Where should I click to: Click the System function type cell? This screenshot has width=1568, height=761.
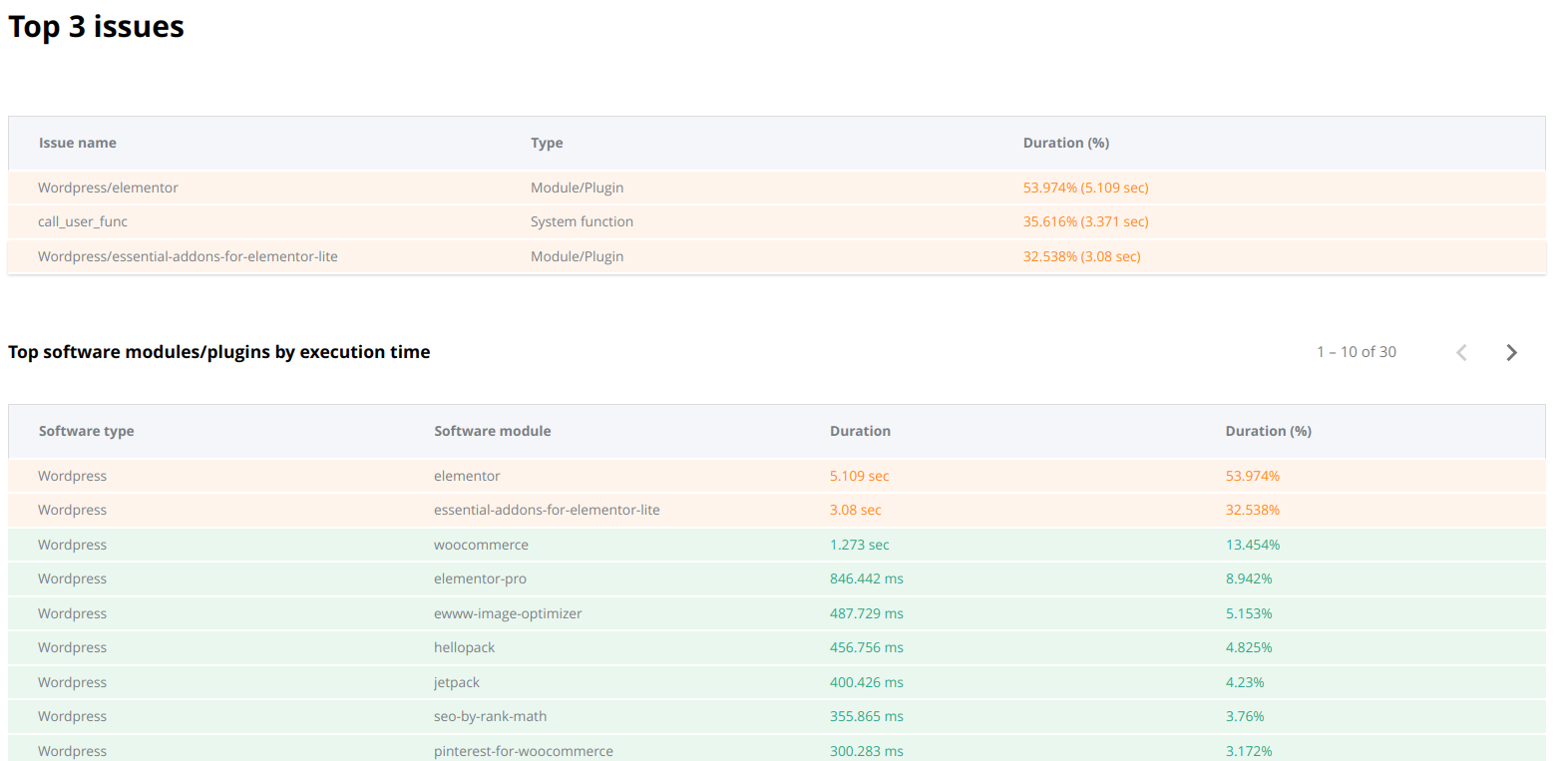pos(582,221)
